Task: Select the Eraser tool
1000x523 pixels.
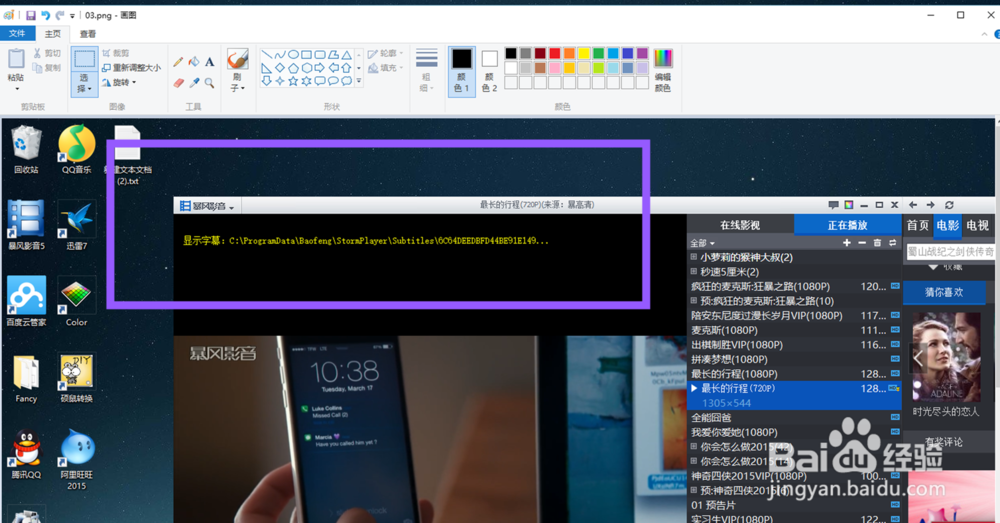Action: [x=178, y=83]
